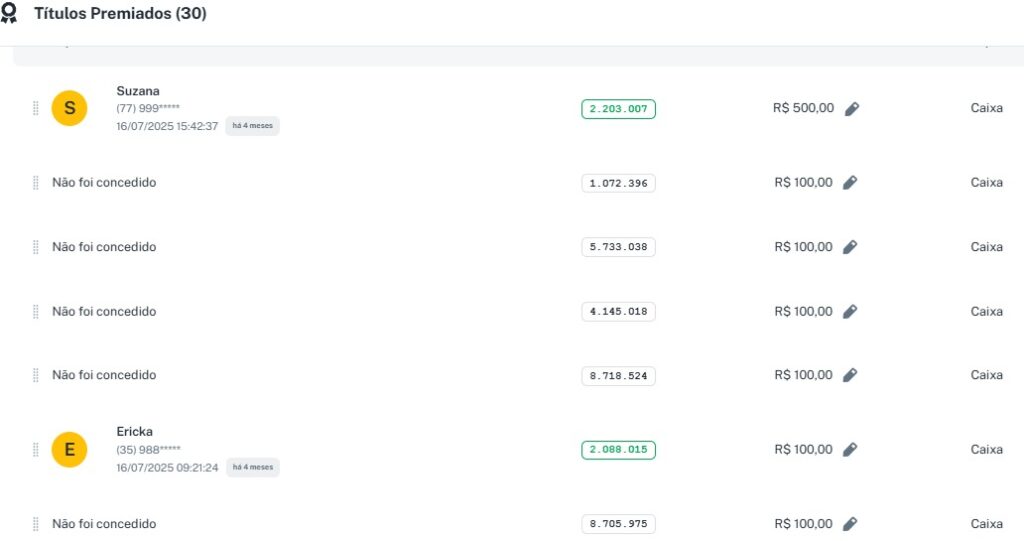The image size is (1024, 541).
Task: Click pencil icon for ticket 8.705.975
Action: point(850,524)
